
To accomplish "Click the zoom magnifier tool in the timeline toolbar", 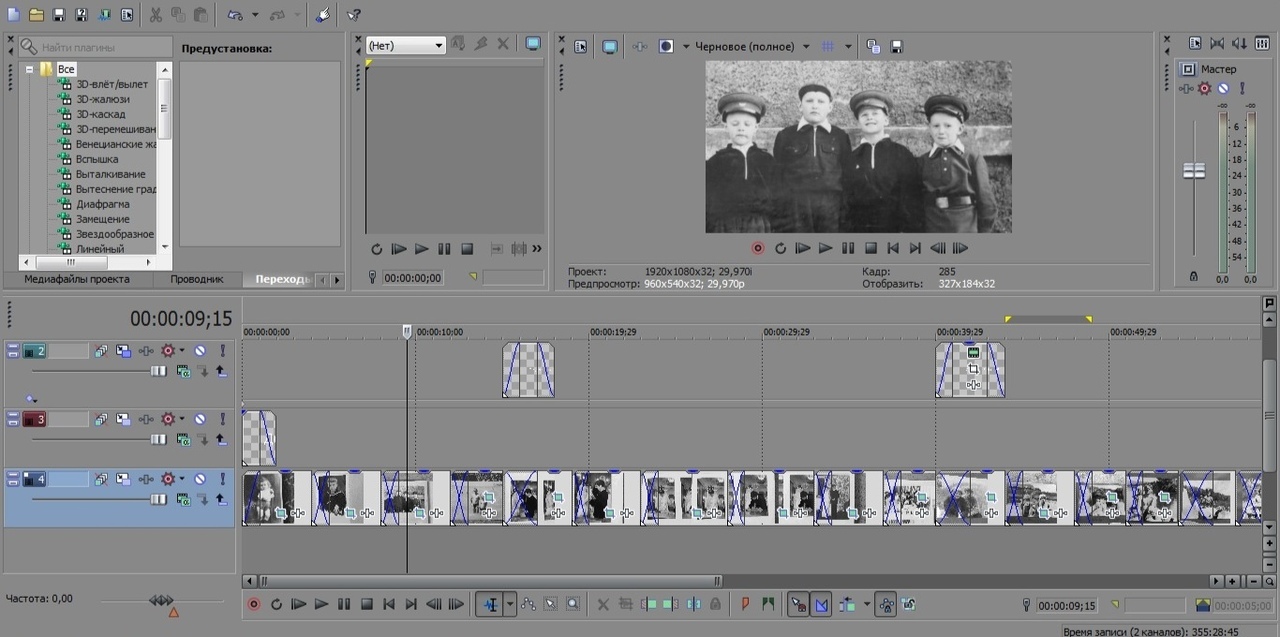I will 573,604.
